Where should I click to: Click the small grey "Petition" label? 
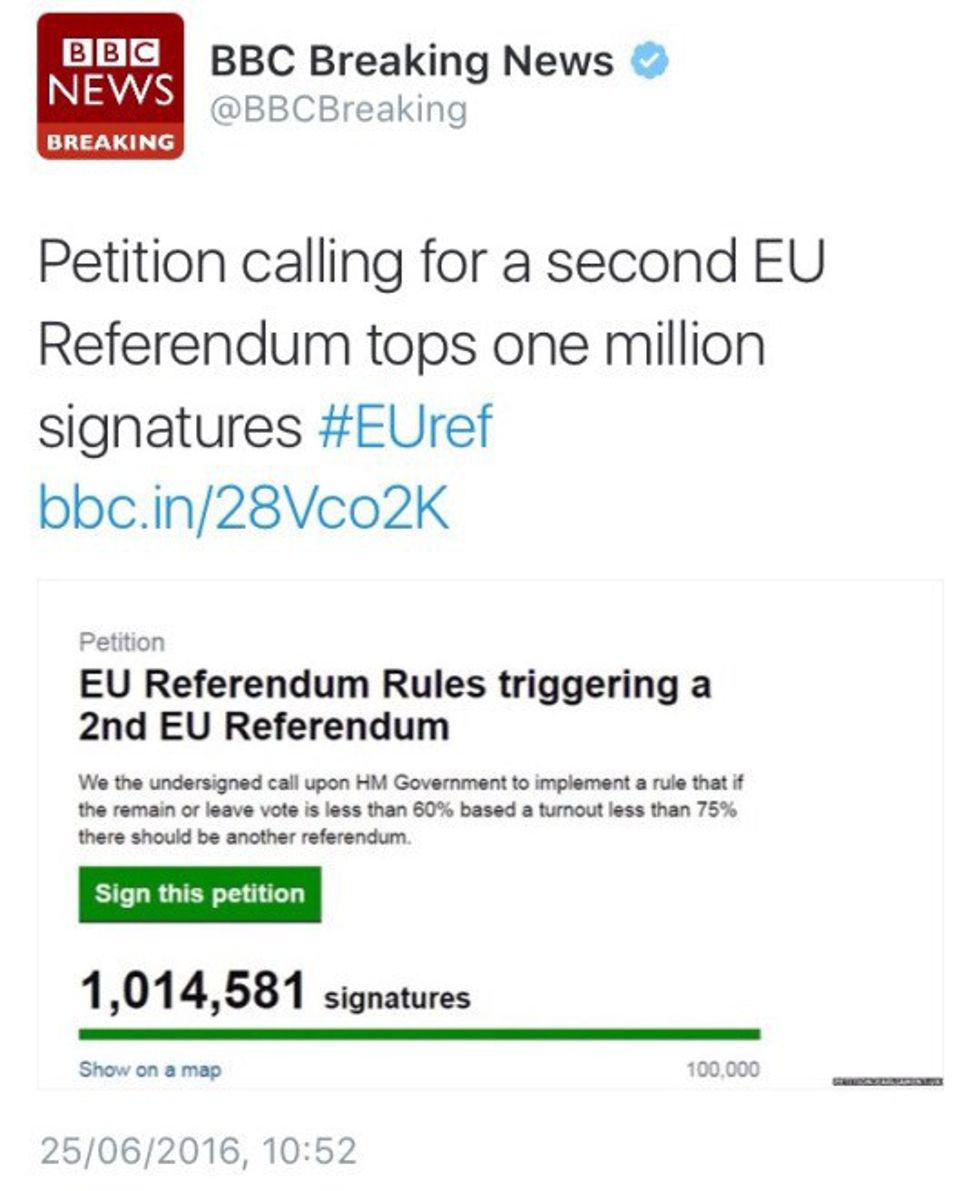(x=121, y=642)
